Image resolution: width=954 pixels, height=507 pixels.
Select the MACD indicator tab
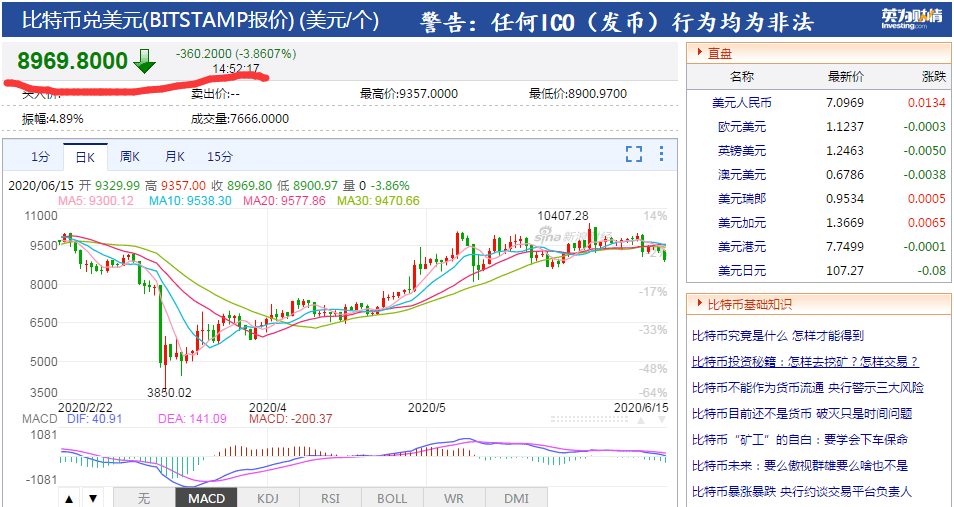pyautogui.click(x=206, y=498)
